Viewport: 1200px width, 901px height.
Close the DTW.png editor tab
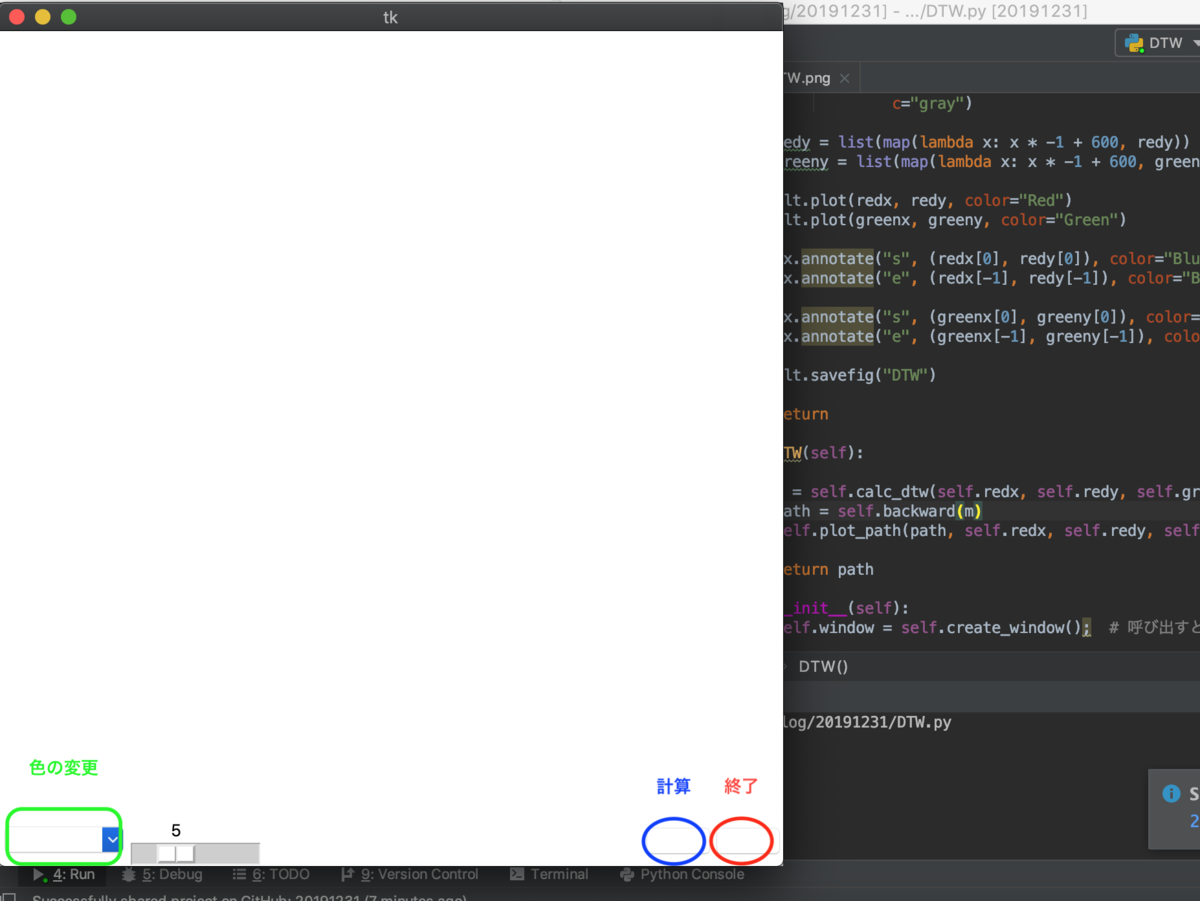pyautogui.click(x=844, y=78)
